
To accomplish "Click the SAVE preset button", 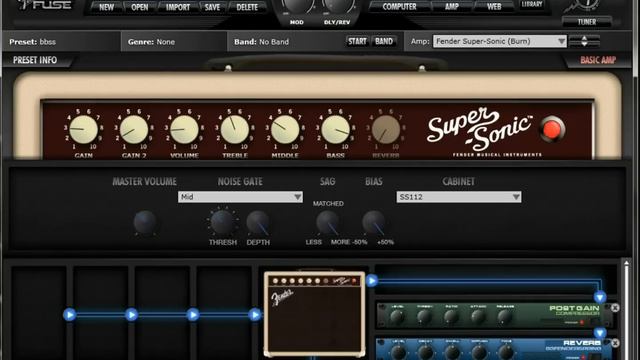I will click(212, 7).
